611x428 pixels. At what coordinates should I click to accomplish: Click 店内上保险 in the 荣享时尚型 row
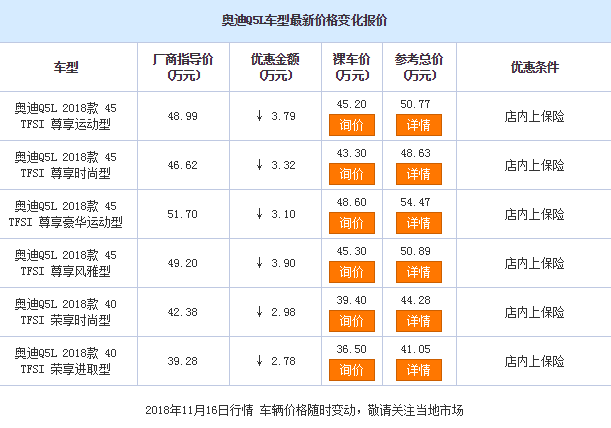(x=534, y=312)
